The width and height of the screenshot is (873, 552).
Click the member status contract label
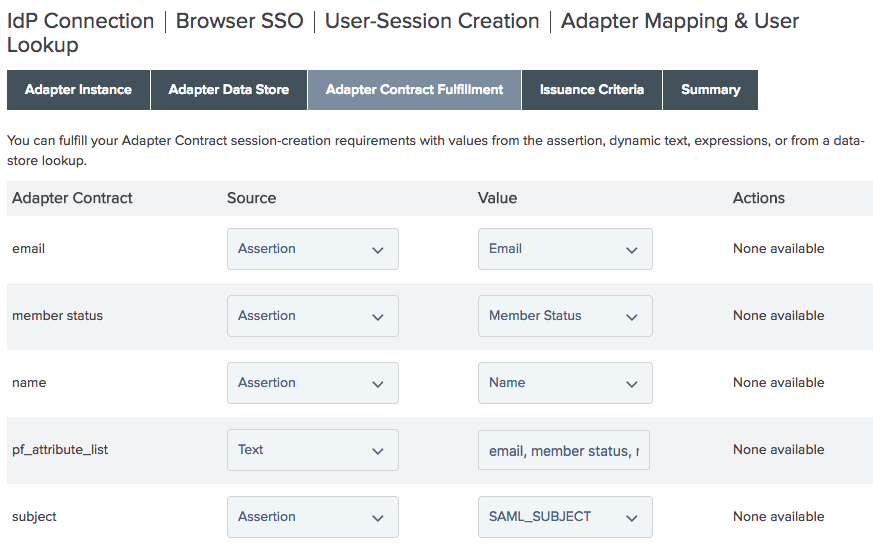(57, 316)
